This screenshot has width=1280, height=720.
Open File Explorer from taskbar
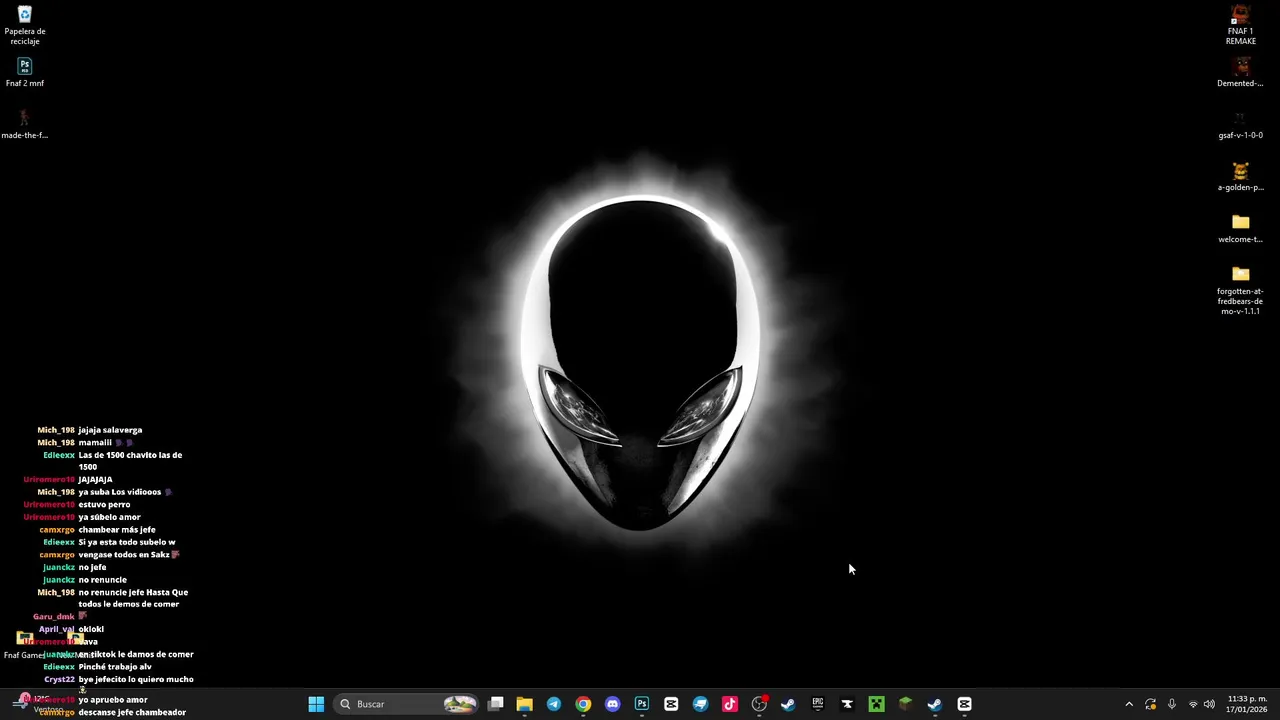[x=524, y=704]
